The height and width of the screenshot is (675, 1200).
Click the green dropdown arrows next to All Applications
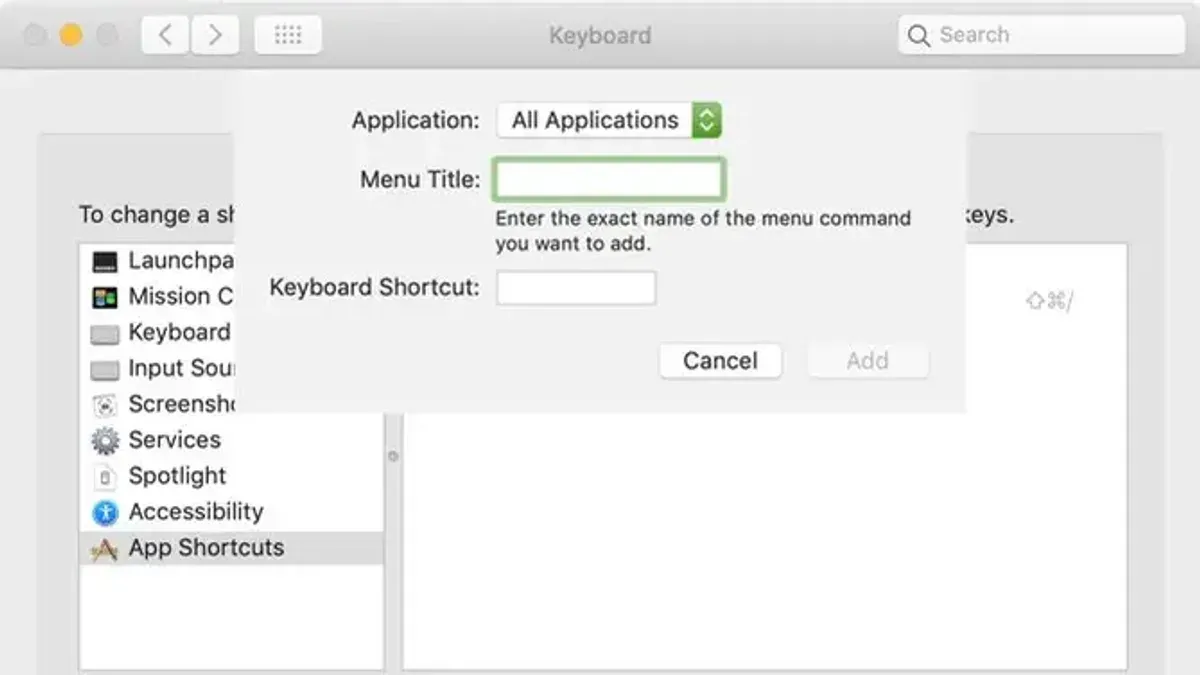(x=706, y=120)
